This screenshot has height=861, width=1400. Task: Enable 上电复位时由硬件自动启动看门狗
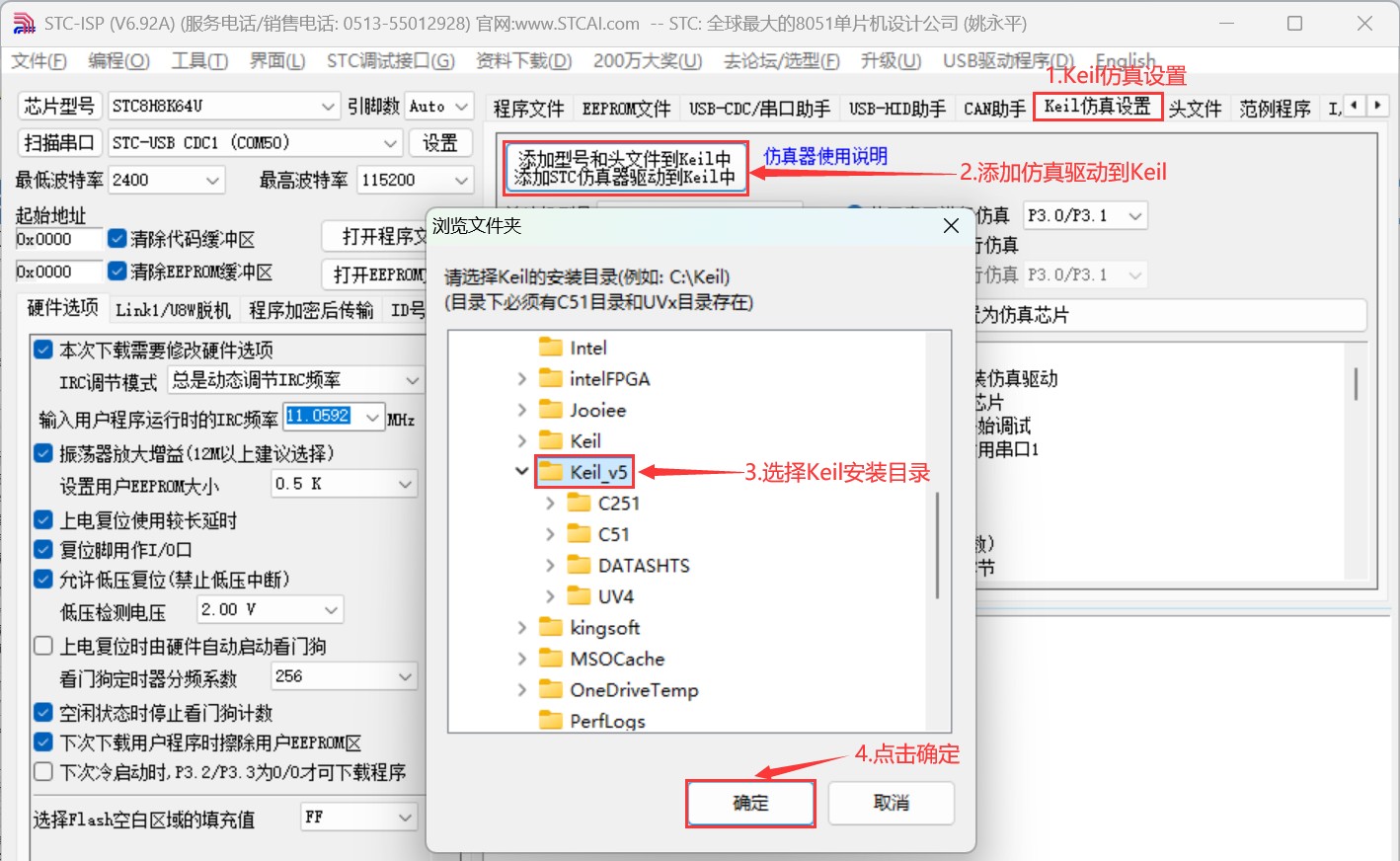(x=43, y=646)
